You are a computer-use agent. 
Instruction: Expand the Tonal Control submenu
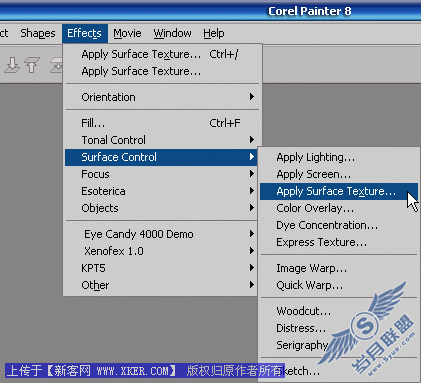pos(161,140)
